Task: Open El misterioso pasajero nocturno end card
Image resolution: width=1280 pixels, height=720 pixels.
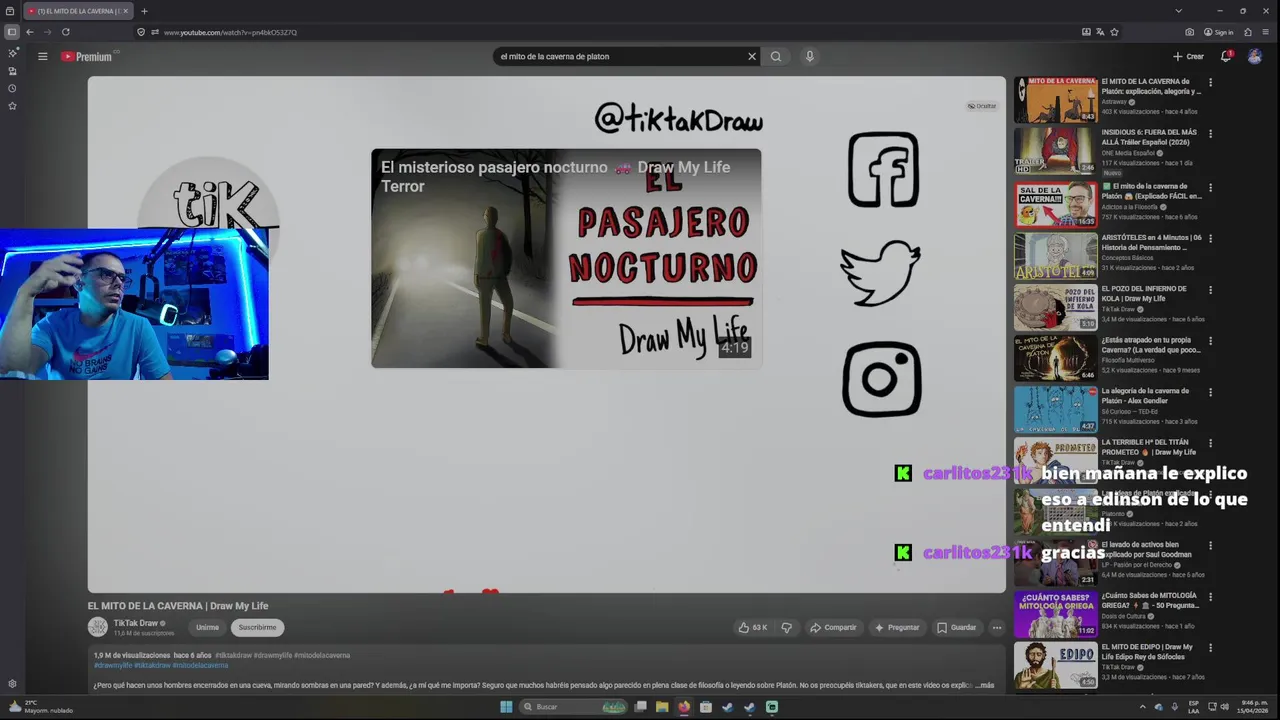Action: pos(566,258)
